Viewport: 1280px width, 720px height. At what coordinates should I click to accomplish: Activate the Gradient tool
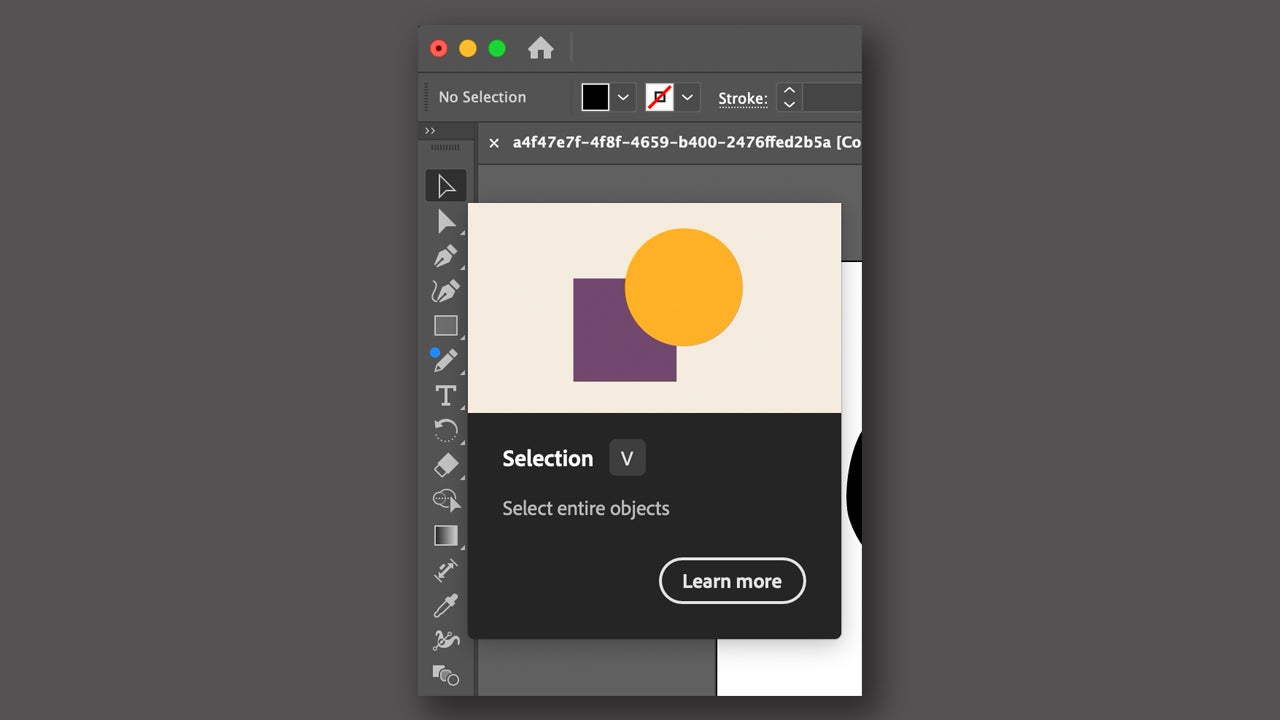(446, 536)
